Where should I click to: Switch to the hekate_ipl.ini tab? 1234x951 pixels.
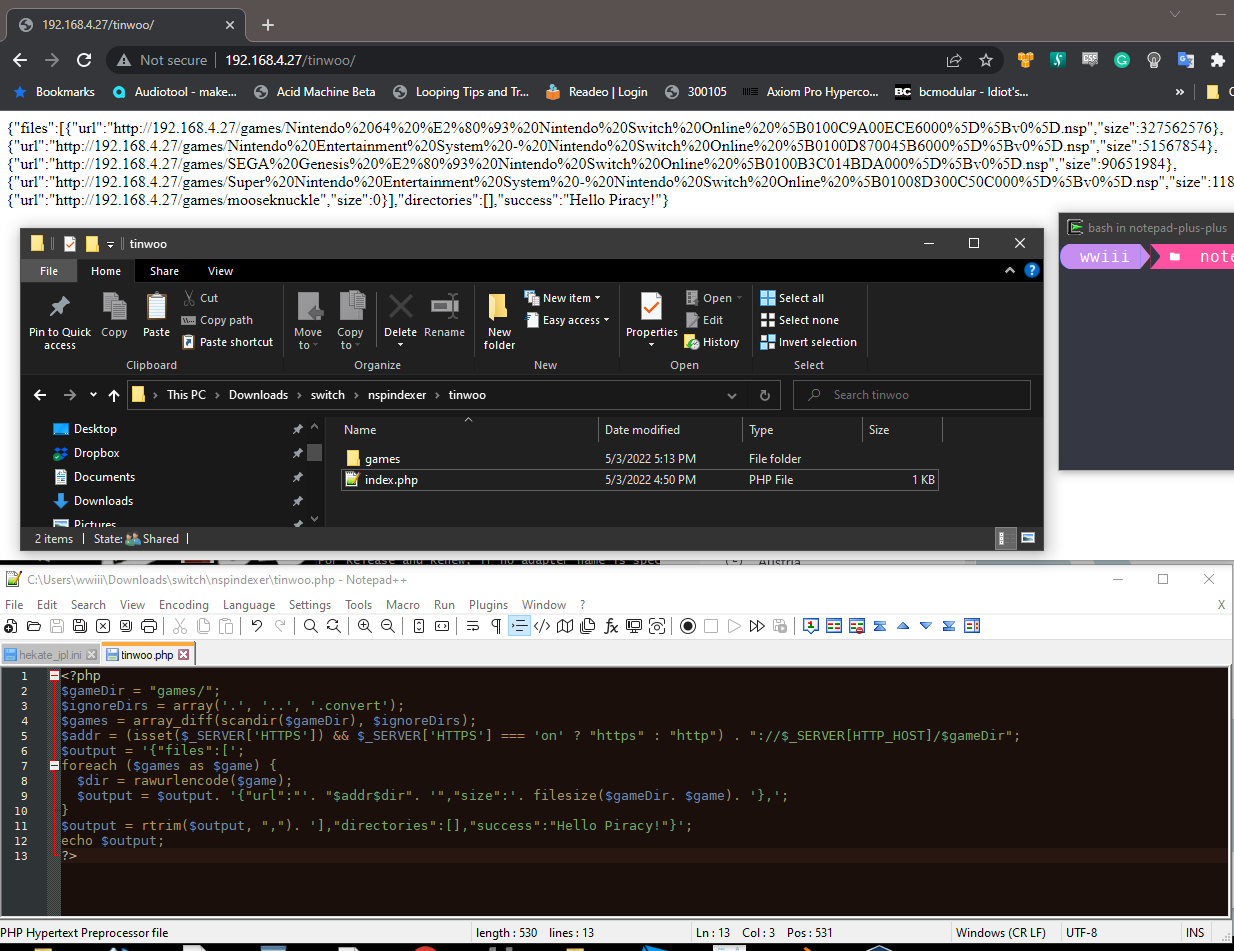(x=51, y=655)
